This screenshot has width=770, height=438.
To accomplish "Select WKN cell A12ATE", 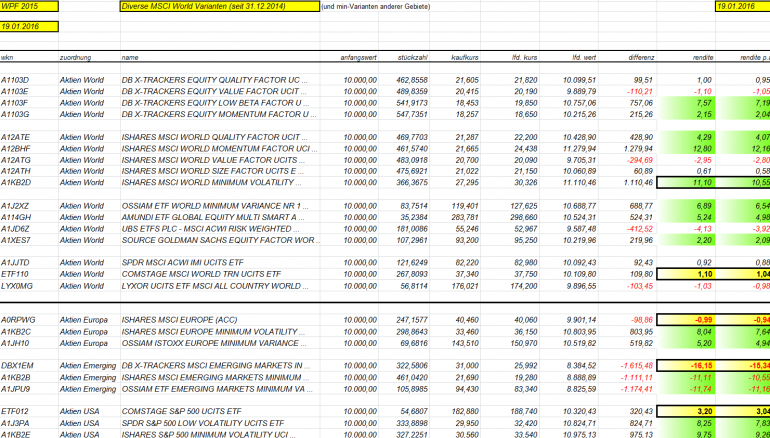I will point(29,137).
